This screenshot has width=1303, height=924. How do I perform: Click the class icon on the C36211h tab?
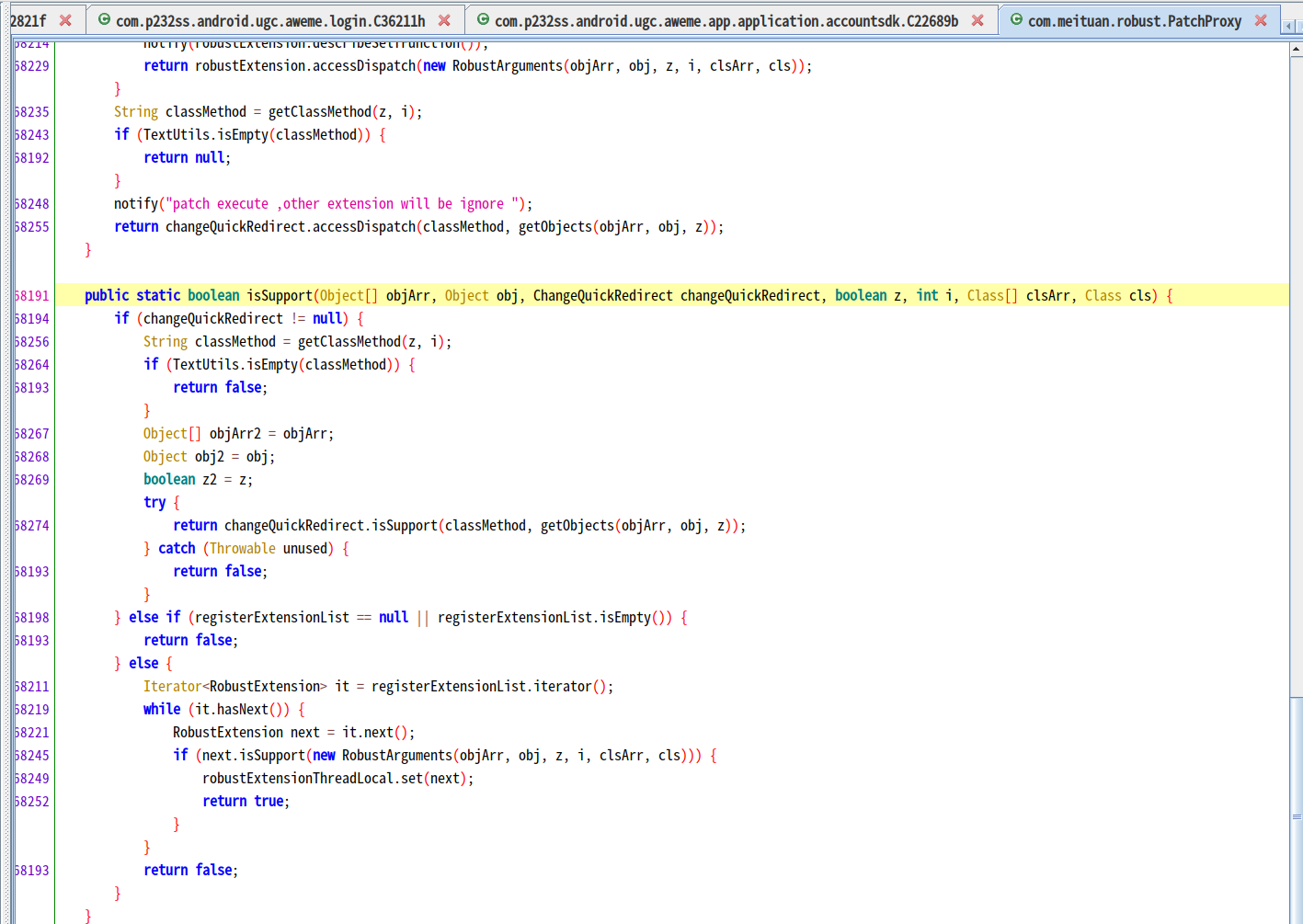pos(104,19)
